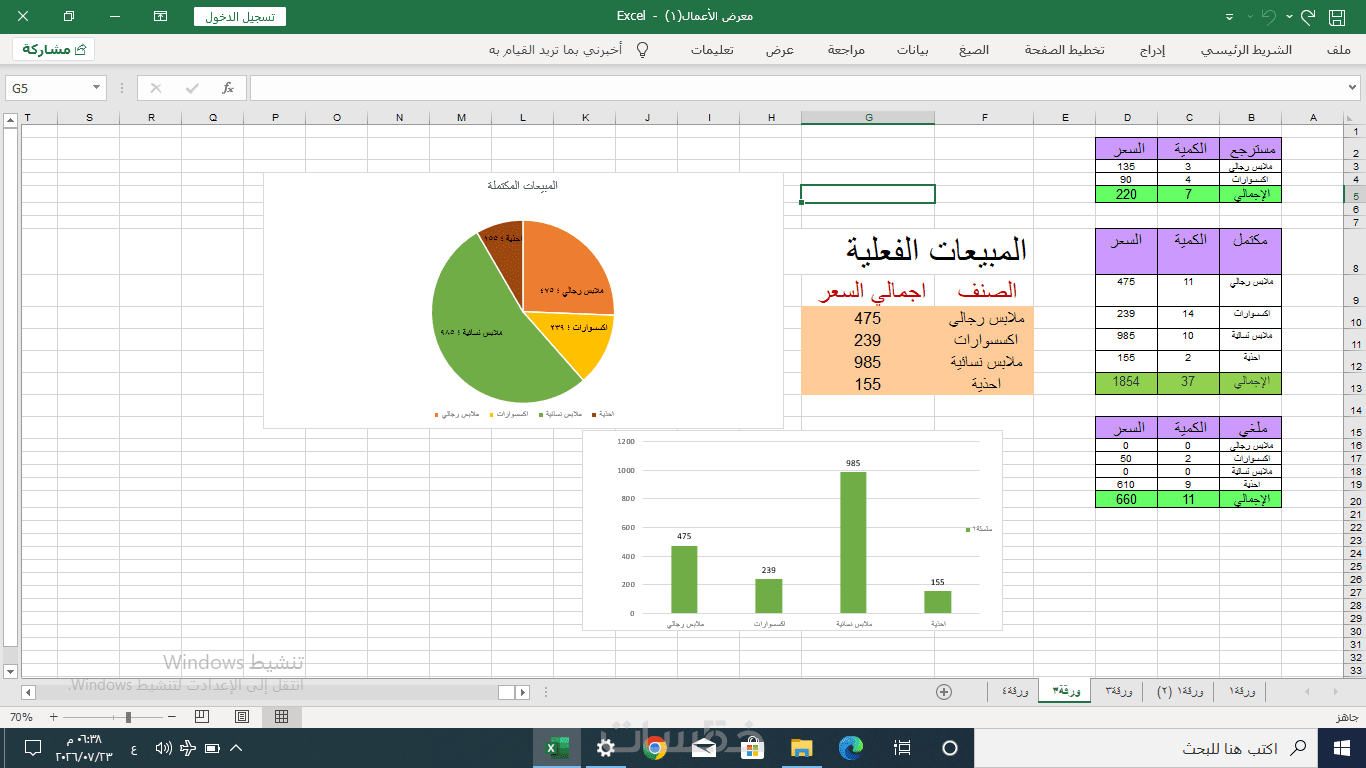Click the sheet tab scroll left arrow
1366x768 pixels.
pos(1307,691)
